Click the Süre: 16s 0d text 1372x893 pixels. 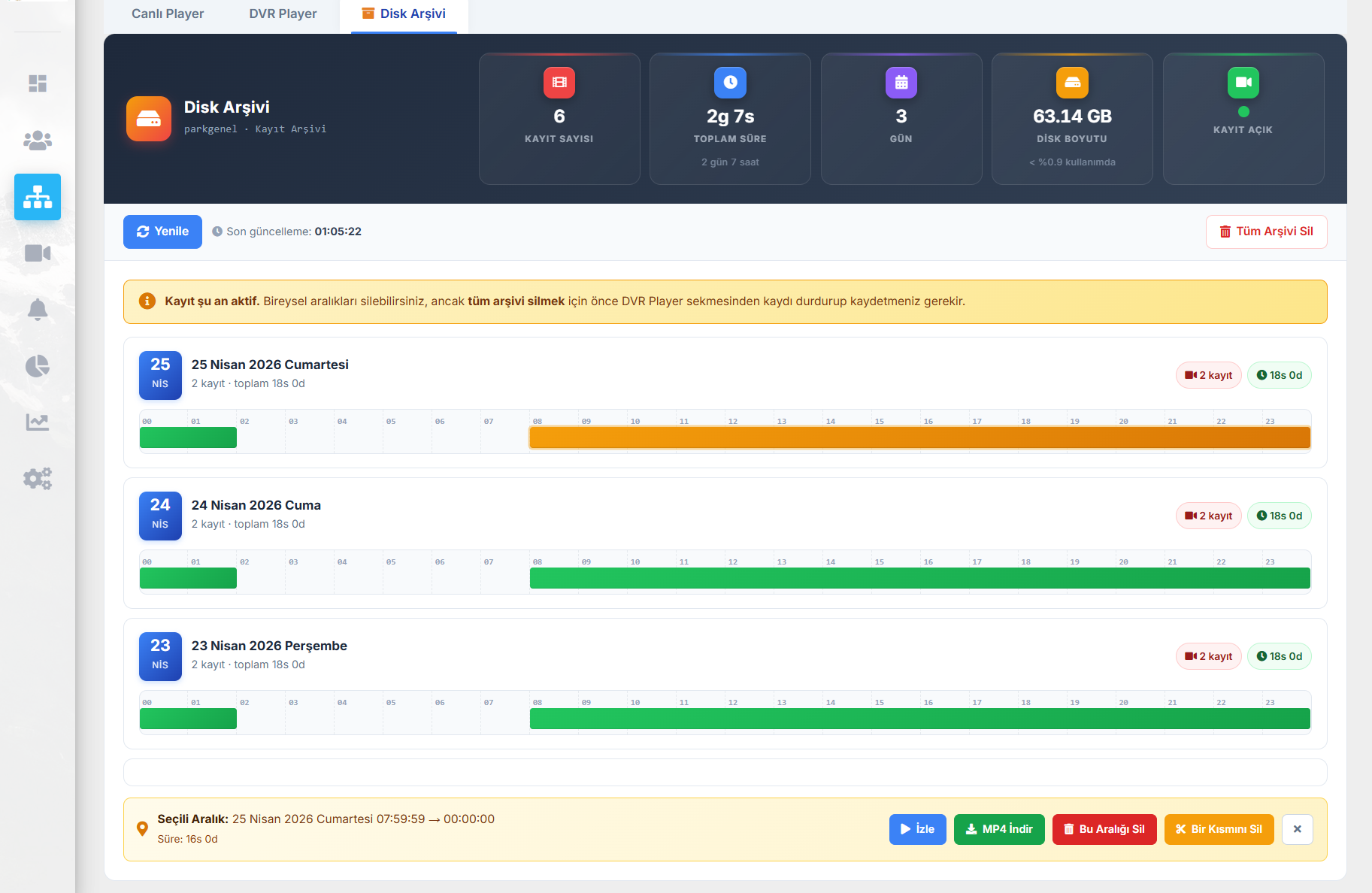187,840
